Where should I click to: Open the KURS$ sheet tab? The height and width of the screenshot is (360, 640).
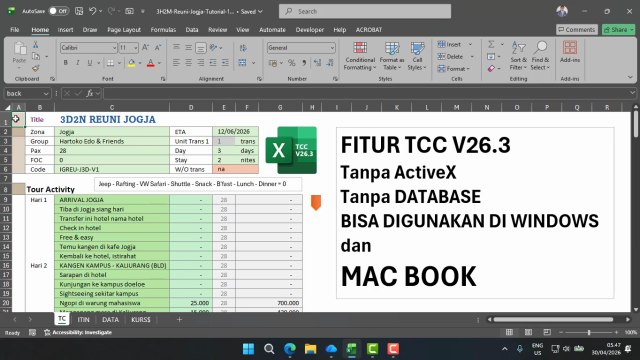click(x=141, y=320)
